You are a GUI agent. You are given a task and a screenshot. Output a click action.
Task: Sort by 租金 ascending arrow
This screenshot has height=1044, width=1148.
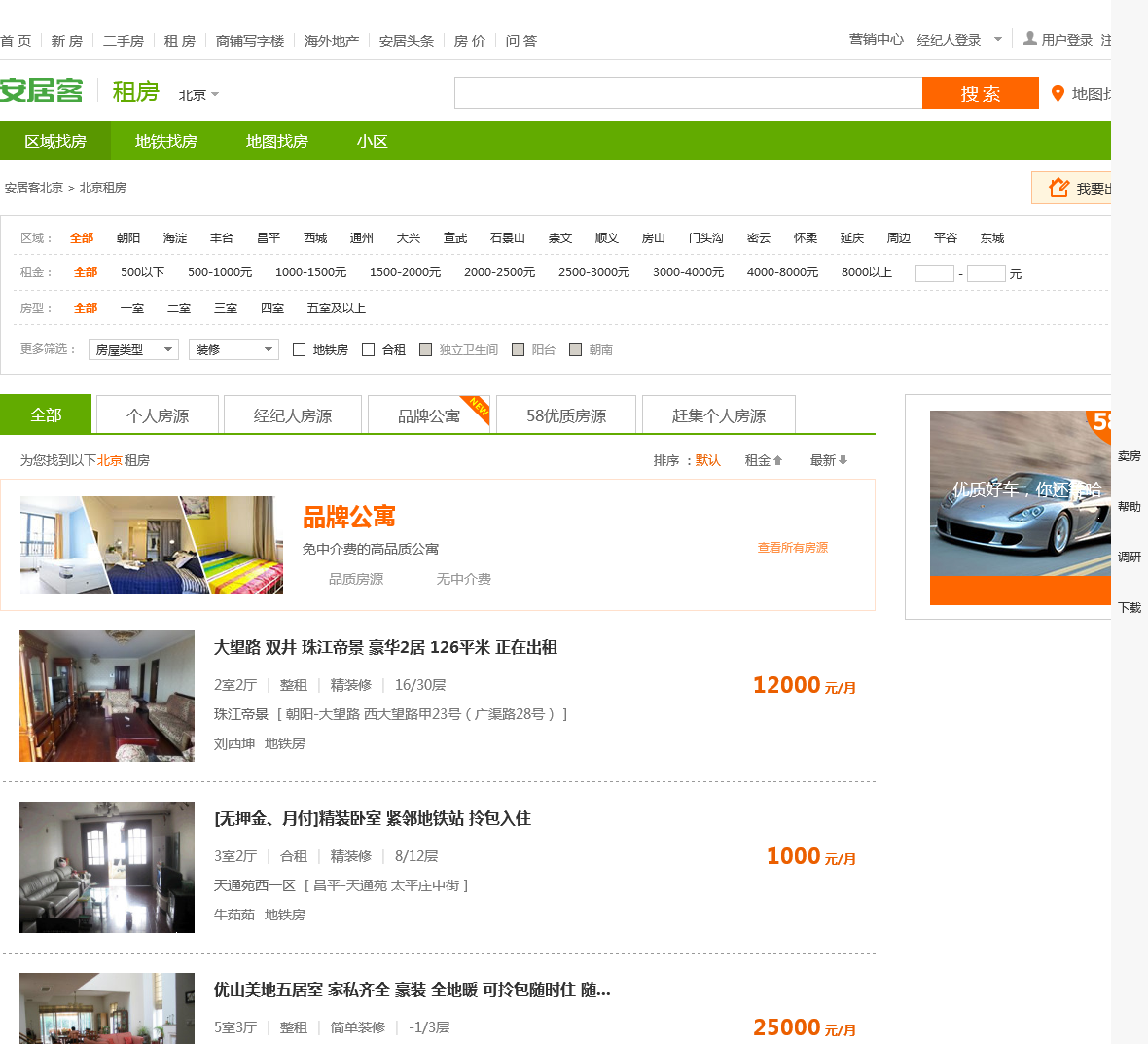778,460
